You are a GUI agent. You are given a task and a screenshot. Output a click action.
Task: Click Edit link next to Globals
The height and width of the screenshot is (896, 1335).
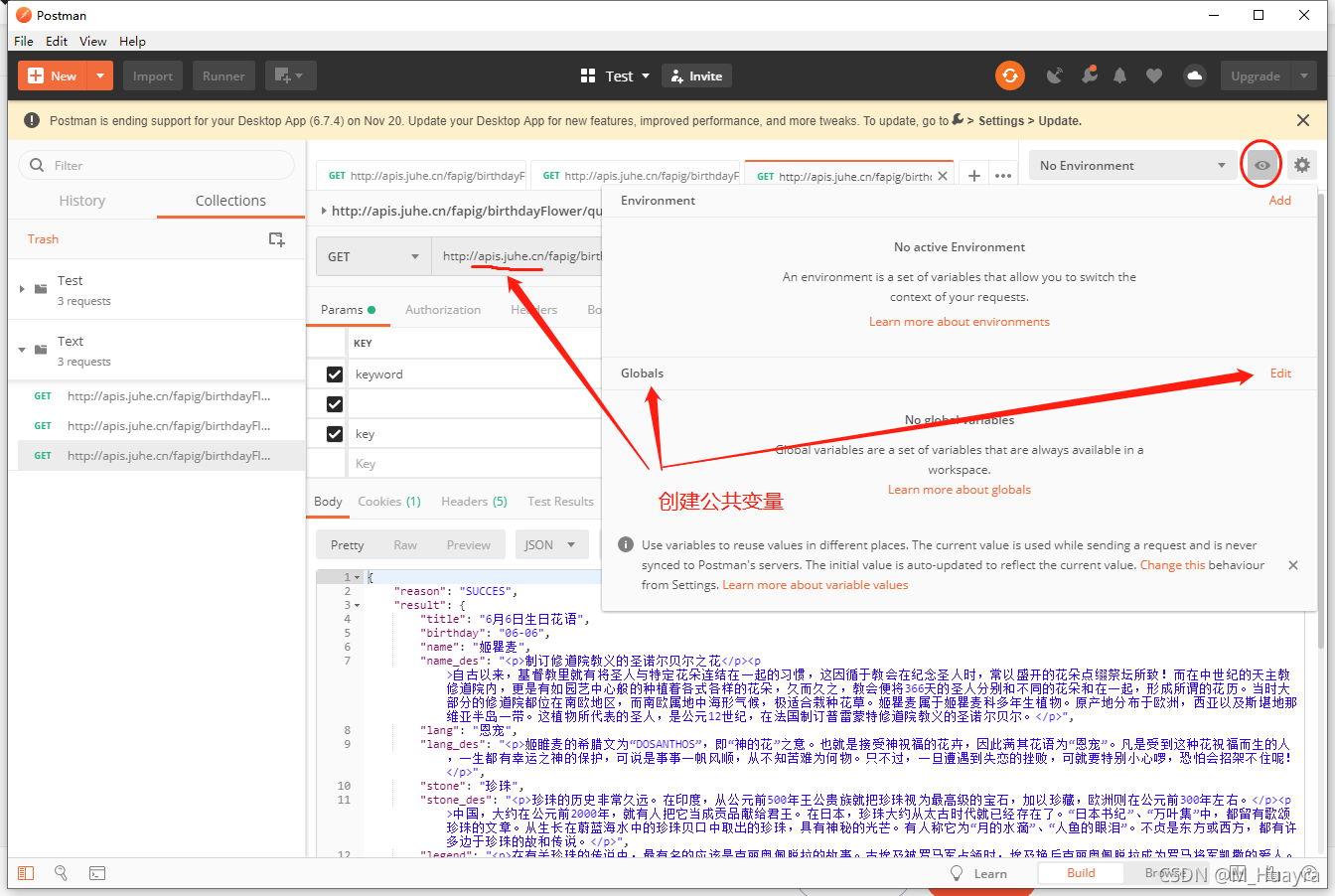1280,373
